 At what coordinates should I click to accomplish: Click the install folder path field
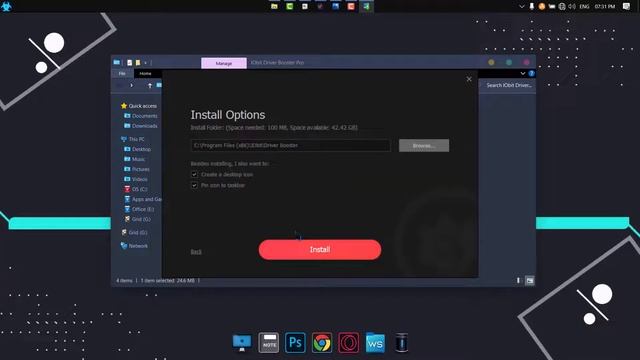(x=291, y=145)
